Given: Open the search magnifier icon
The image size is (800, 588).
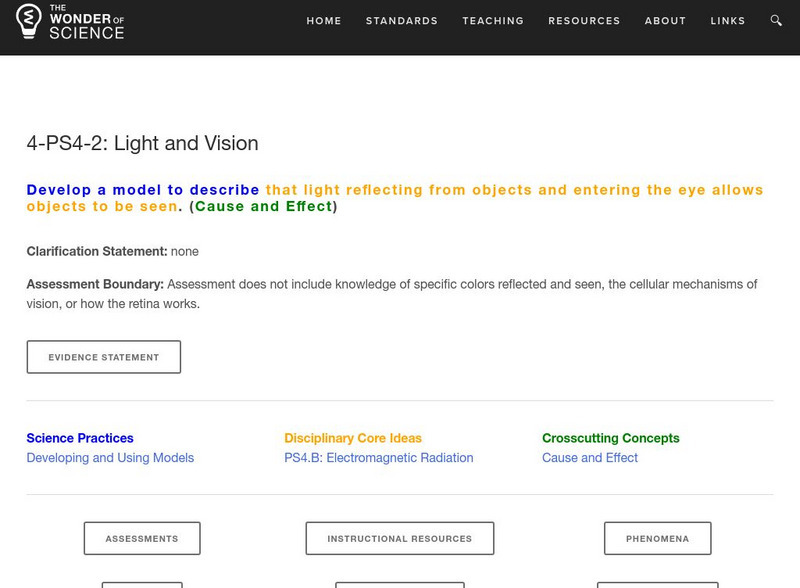Looking at the screenshot, I should pos(775,19).
